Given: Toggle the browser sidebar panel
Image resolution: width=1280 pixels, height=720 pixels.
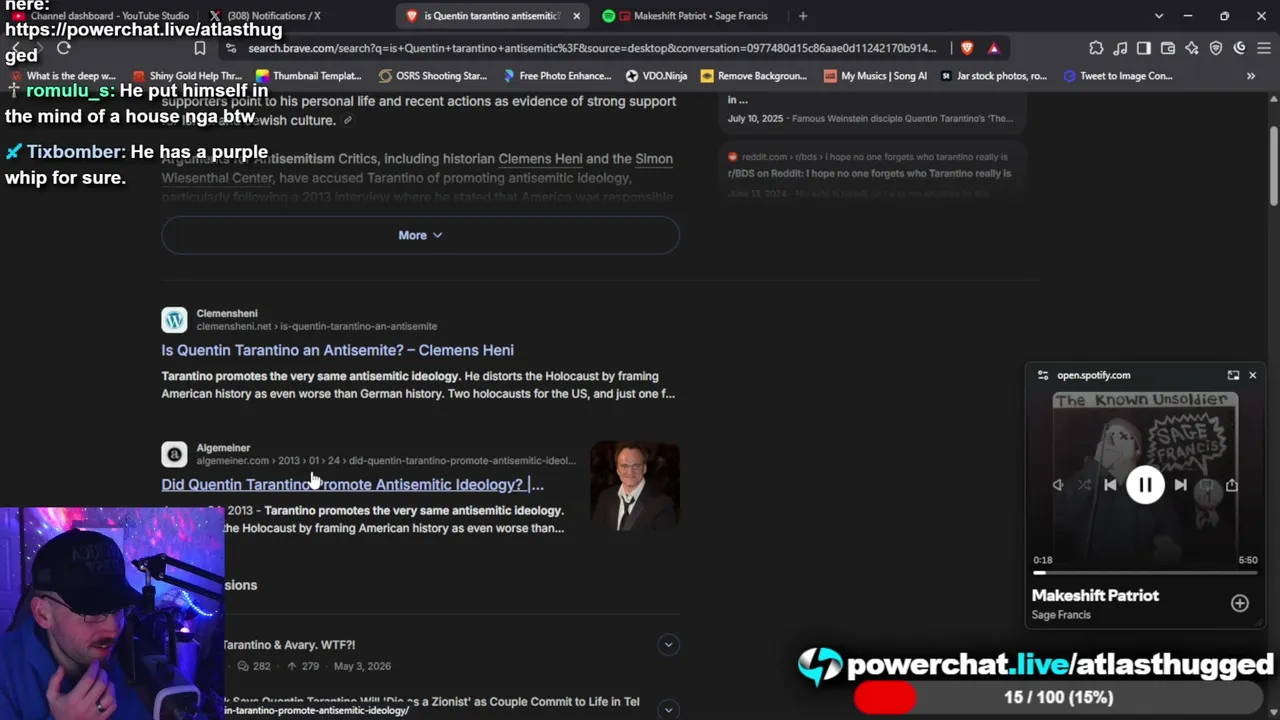Looking at the screenshot, I should [1144, 48].
